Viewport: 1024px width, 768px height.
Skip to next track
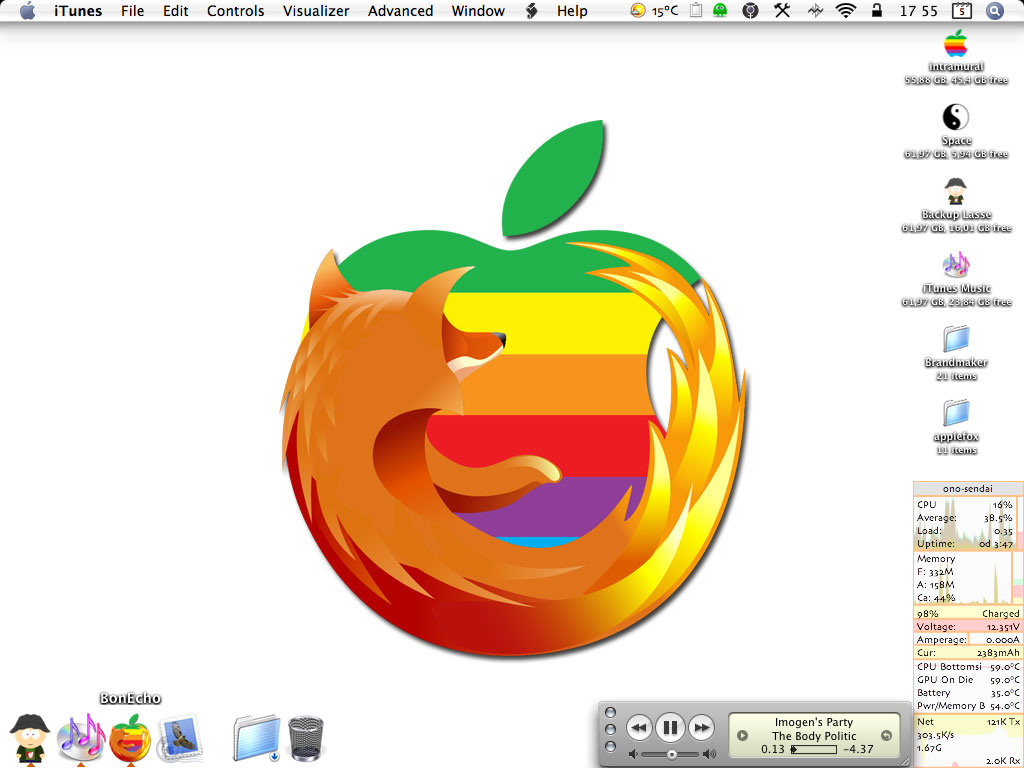(x=701, y=728)
